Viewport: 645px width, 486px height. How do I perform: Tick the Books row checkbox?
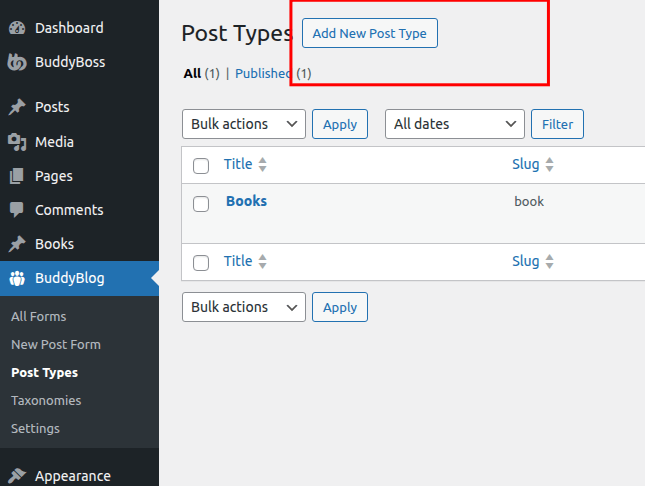201,204
